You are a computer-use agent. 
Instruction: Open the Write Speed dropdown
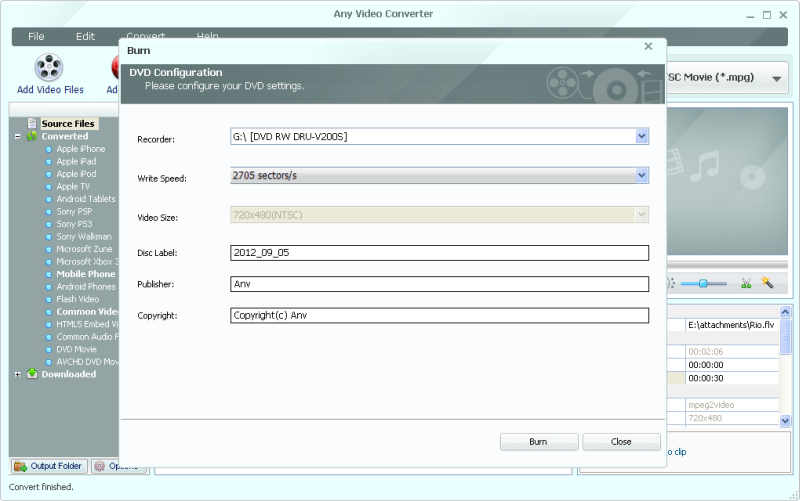point(642,175)
